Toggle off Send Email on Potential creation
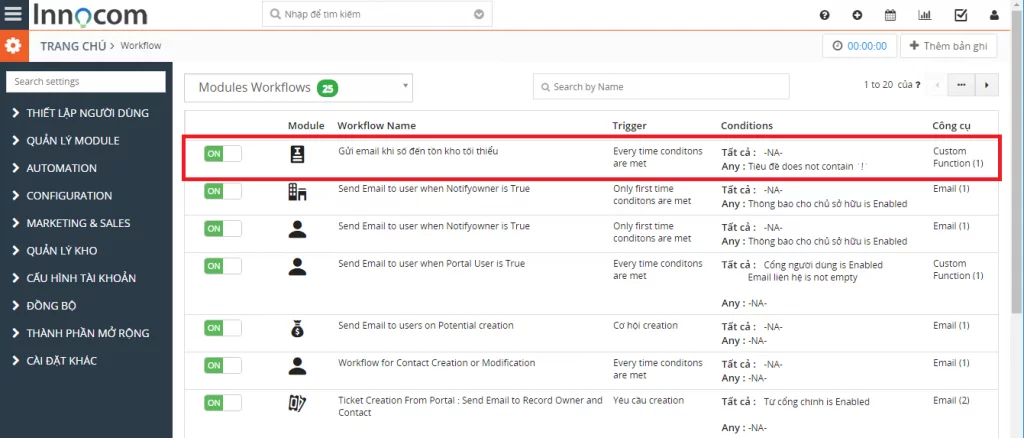 [x=223, y=328]
